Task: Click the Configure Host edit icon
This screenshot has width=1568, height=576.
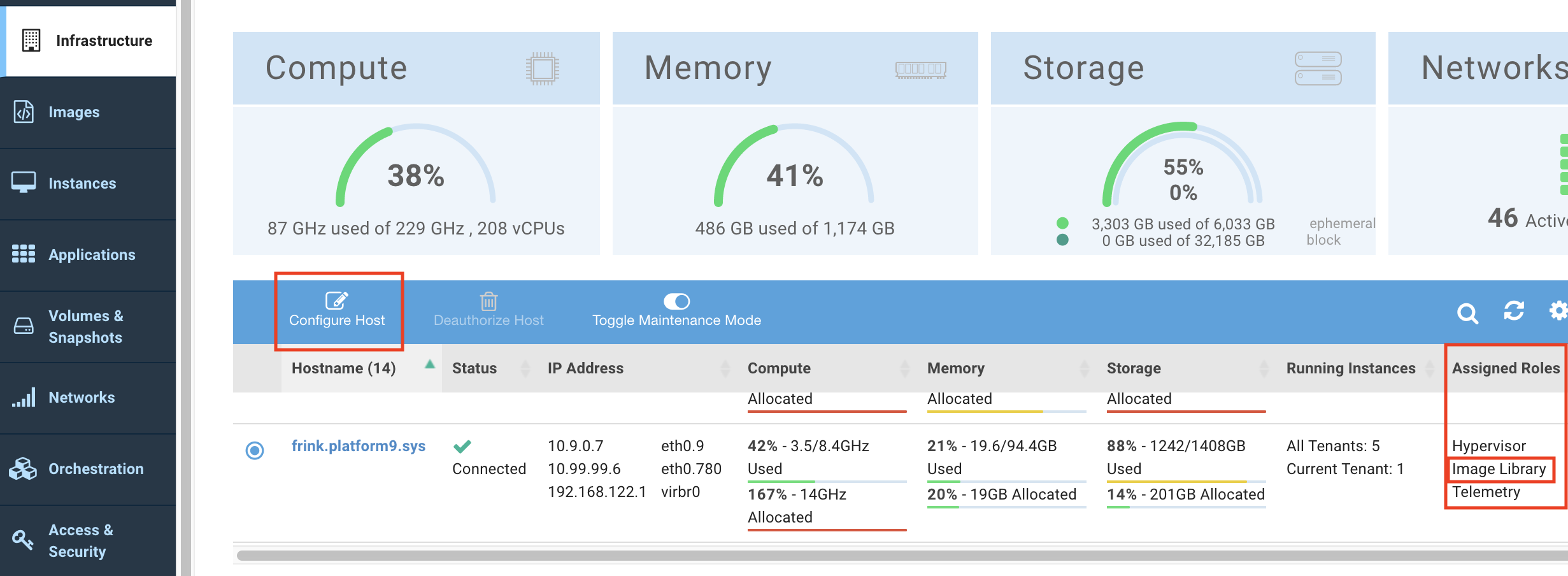Action: coord(336,300)
